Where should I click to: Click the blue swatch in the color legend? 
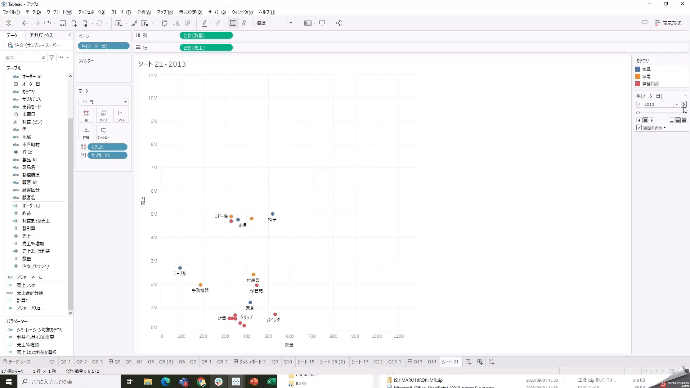point(638,70)
